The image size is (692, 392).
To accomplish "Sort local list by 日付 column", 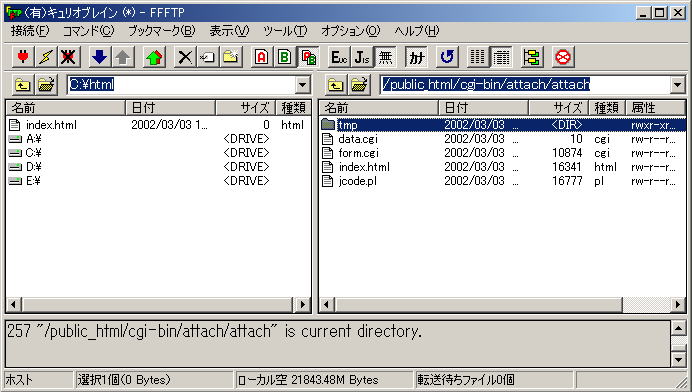I will (171, 107).
